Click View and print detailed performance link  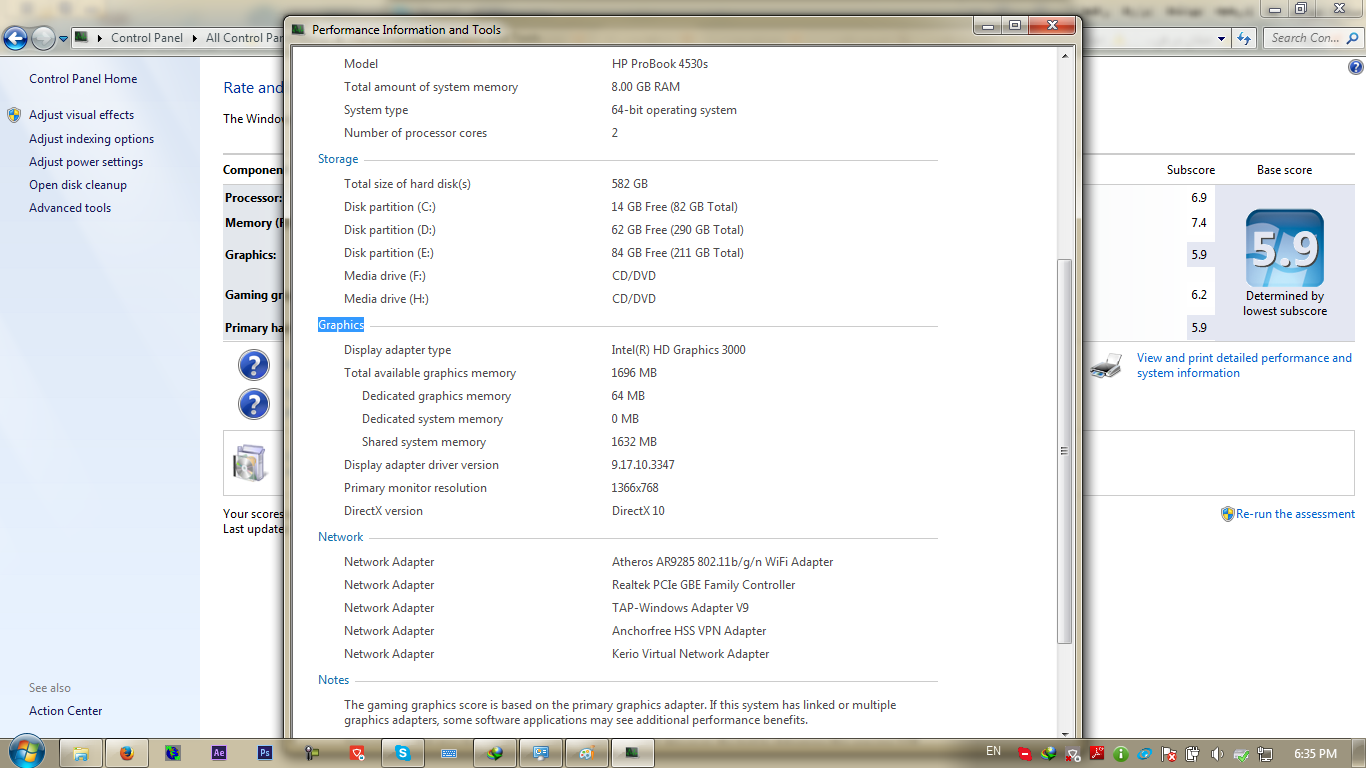coord(1244,365)
